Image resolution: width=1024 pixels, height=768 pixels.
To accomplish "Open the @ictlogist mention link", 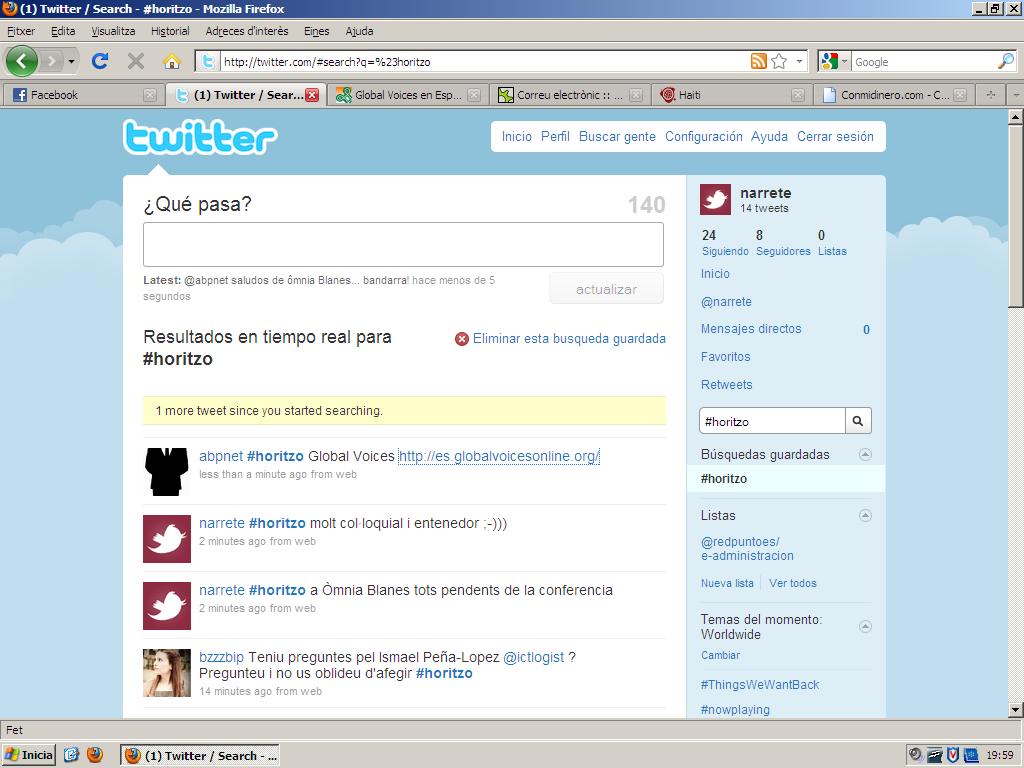I will [x=534, y=657].
